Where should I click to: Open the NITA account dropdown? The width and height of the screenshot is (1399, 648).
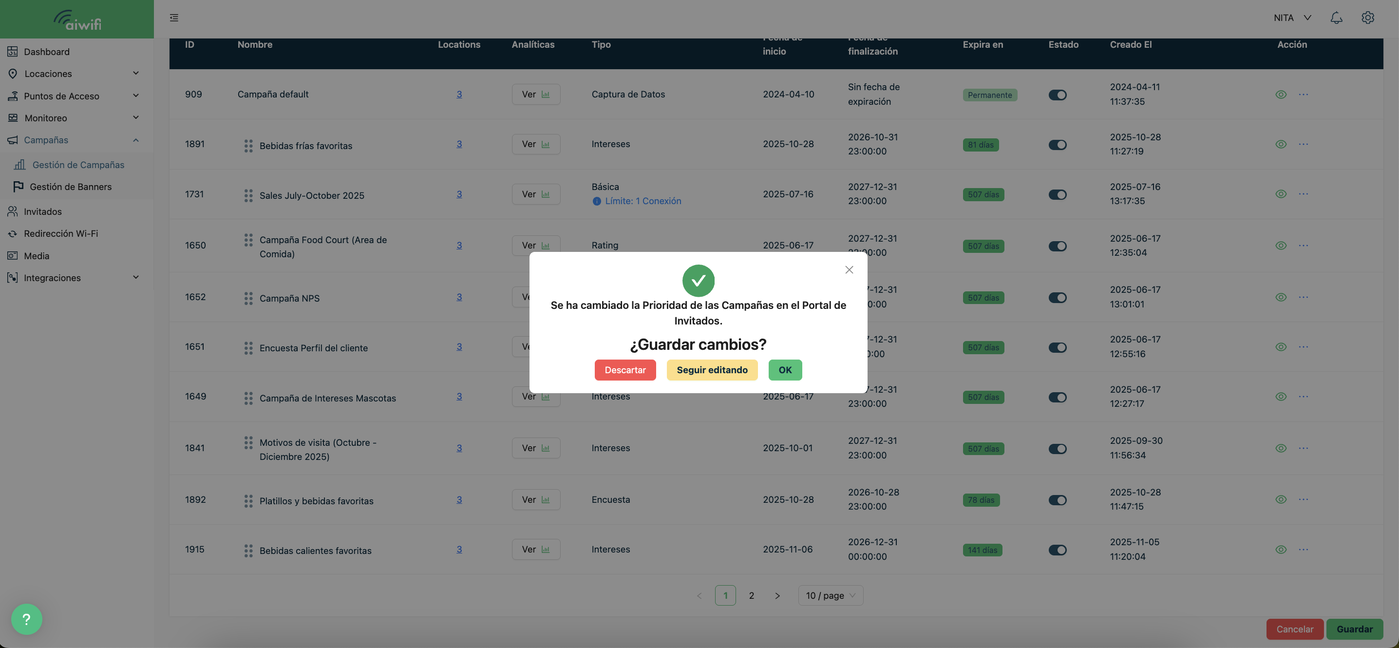click(1292, 18)
